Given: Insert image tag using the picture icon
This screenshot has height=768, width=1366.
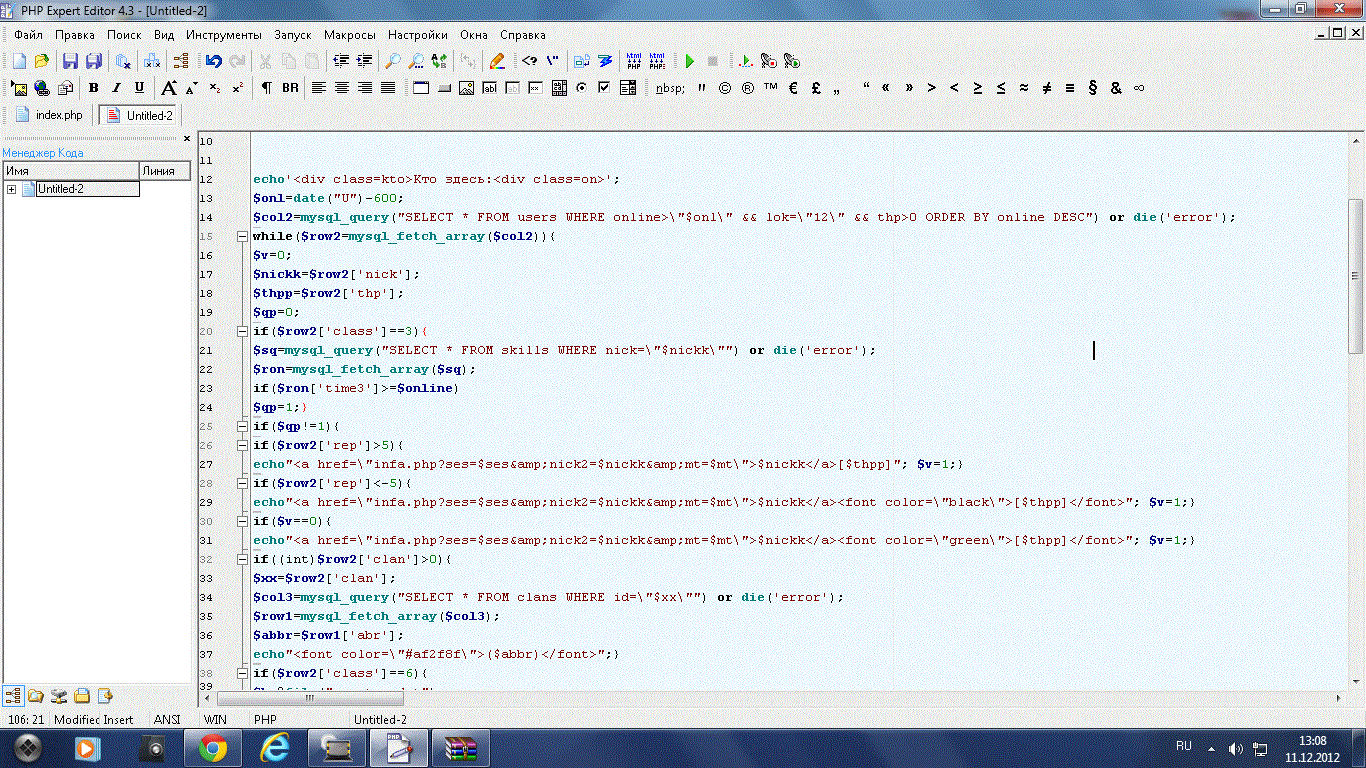Looking at the screenshot, I should (466, 88).
